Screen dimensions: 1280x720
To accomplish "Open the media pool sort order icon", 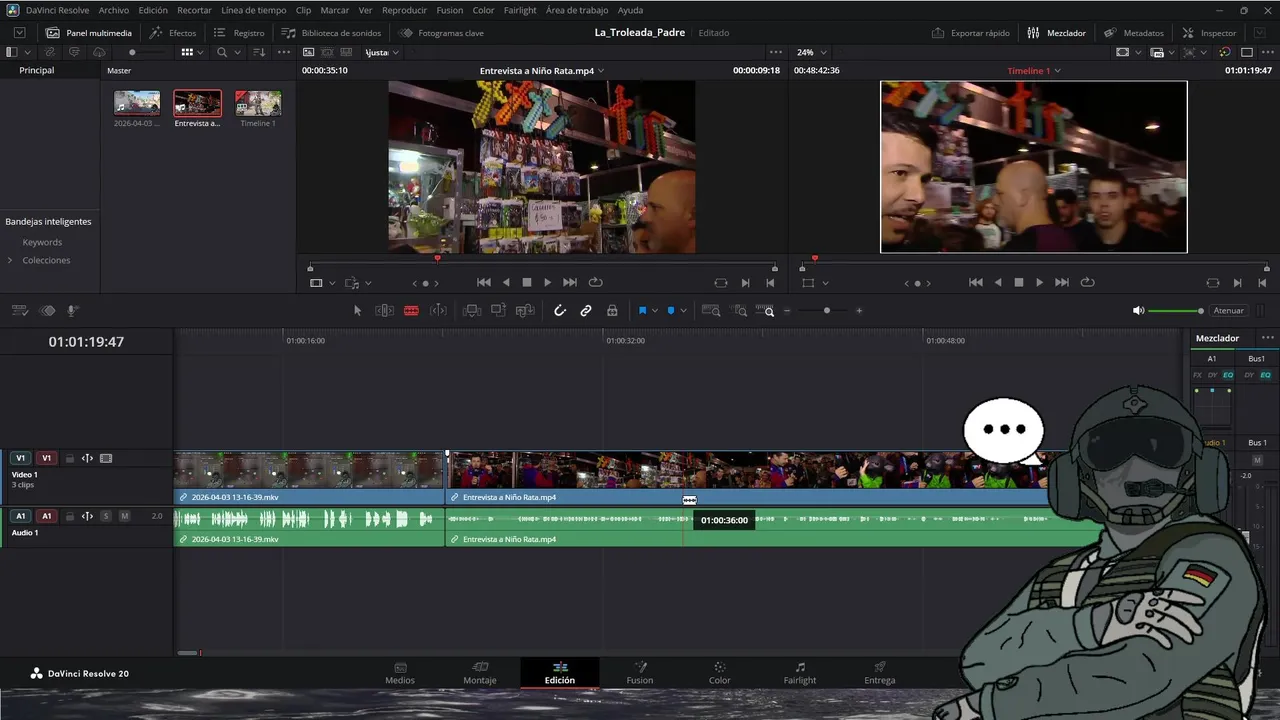I will point(259,52).
